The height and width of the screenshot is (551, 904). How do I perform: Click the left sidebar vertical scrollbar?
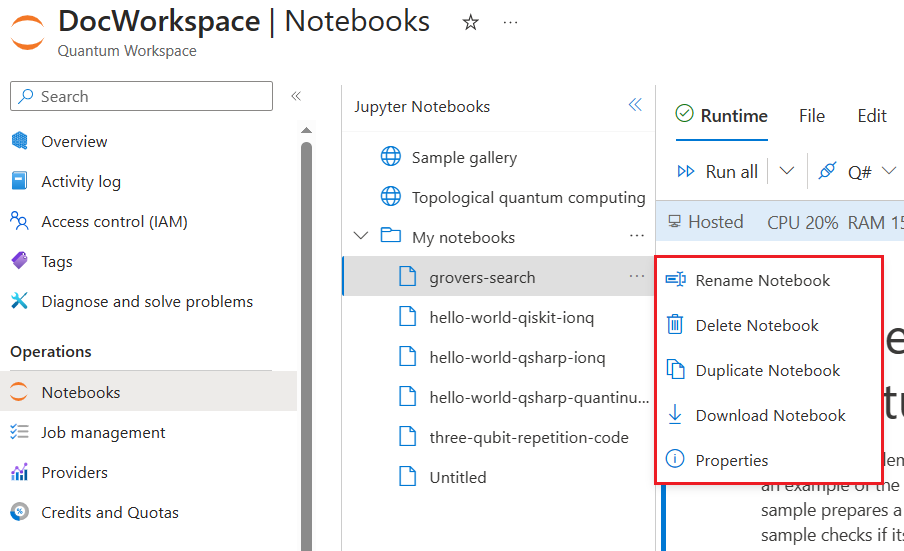coord(307,346)
